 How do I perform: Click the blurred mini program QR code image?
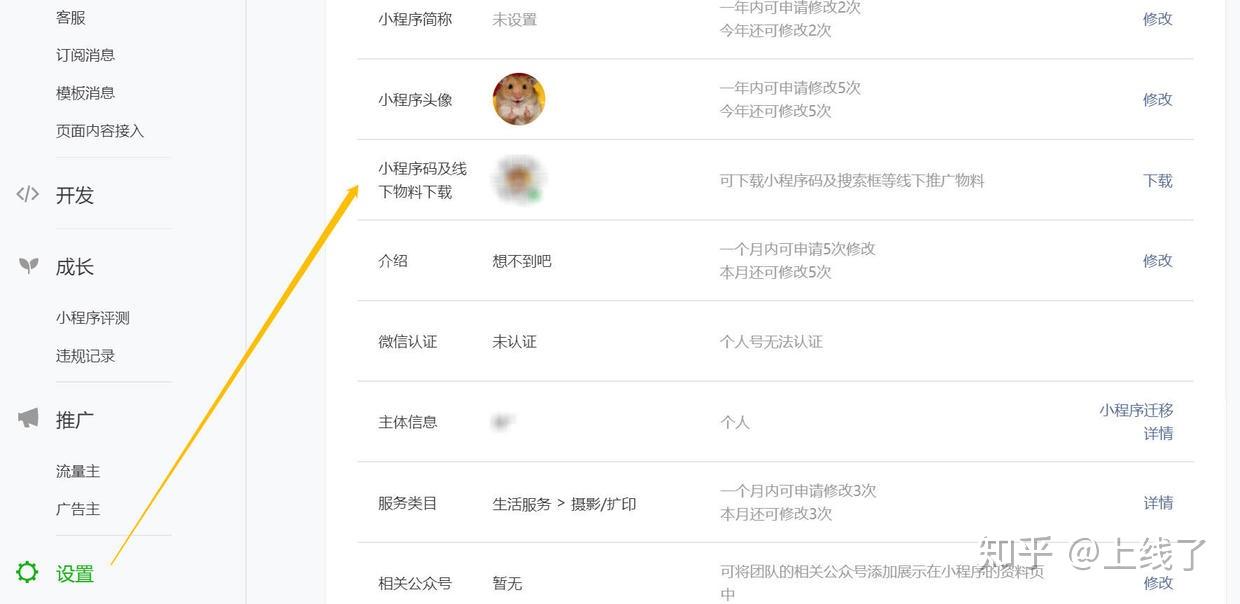519,180
